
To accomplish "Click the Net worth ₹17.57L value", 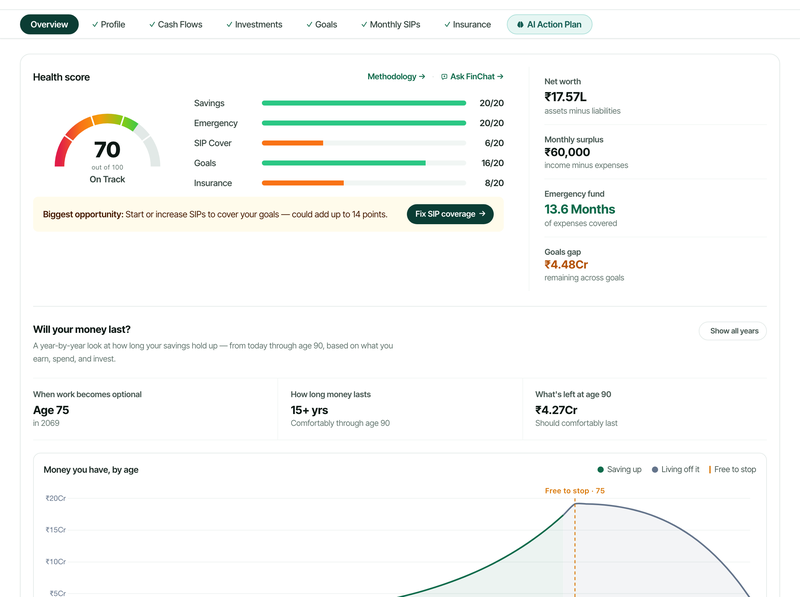I will (x=565, y=97).
